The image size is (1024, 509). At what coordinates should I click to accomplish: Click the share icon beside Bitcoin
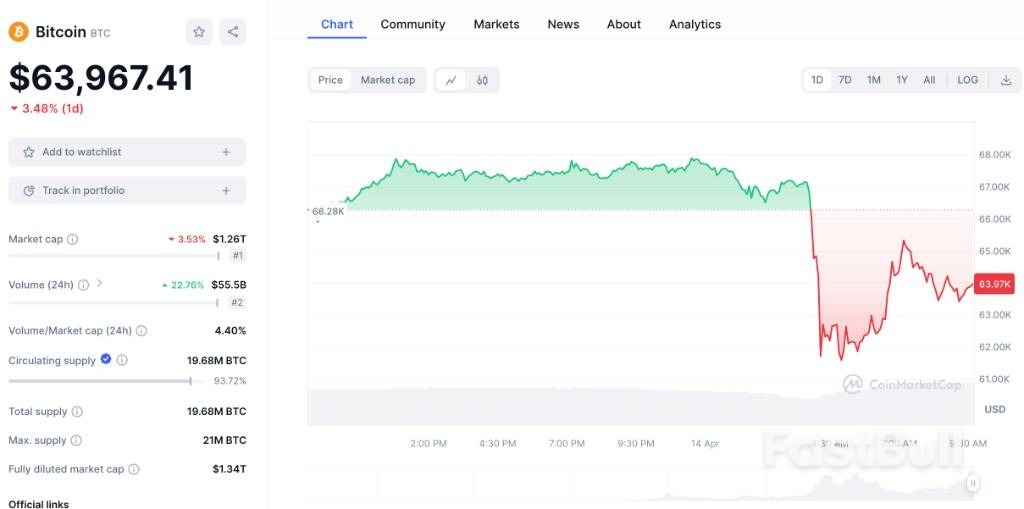coord(232,32)
